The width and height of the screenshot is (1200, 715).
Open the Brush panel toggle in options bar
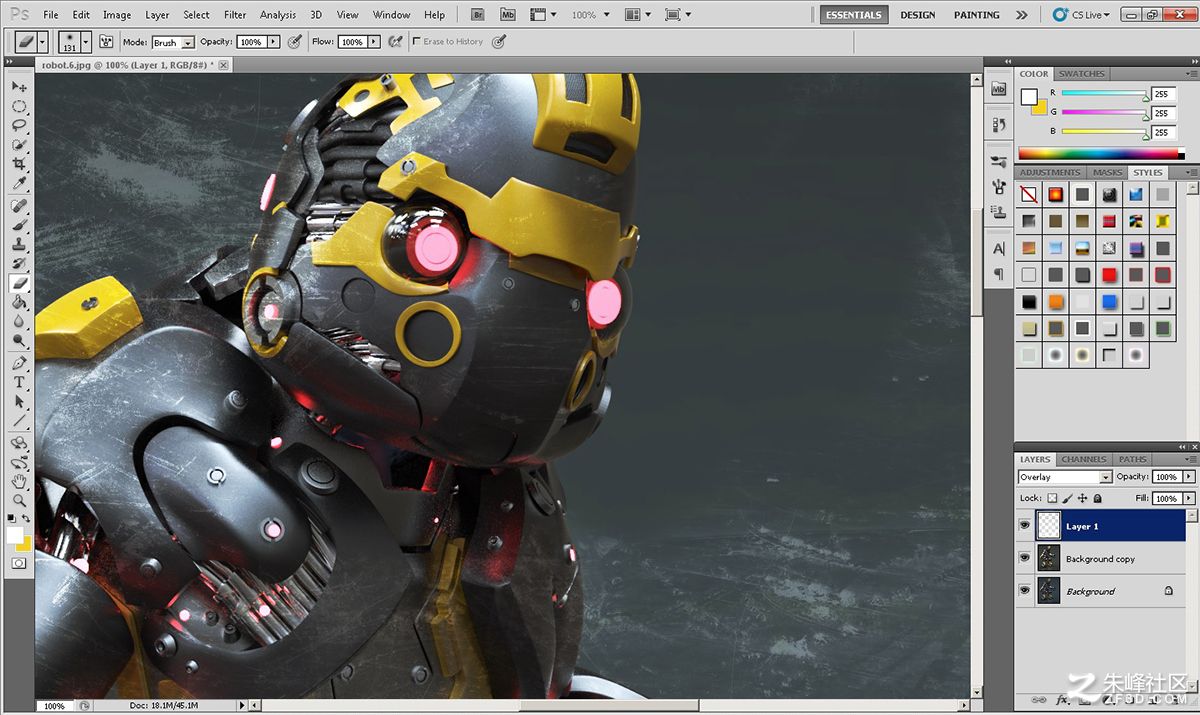coord(106,42)
